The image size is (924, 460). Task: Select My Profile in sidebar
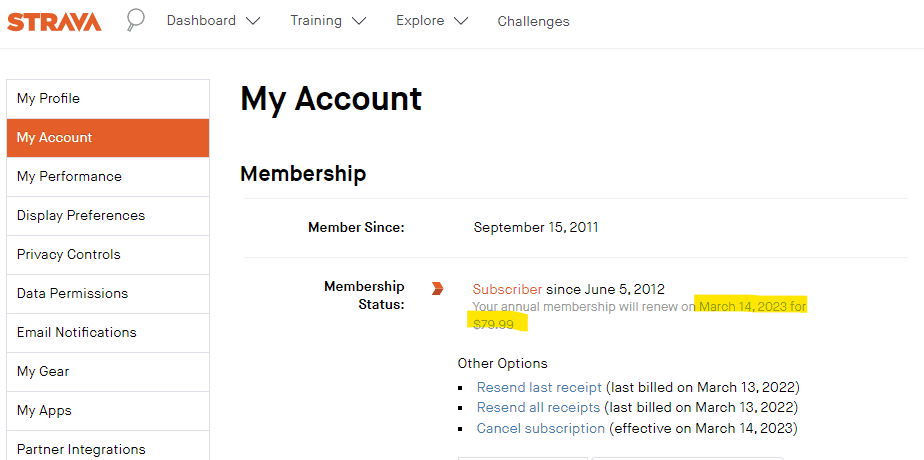click(x=108, y=99)
